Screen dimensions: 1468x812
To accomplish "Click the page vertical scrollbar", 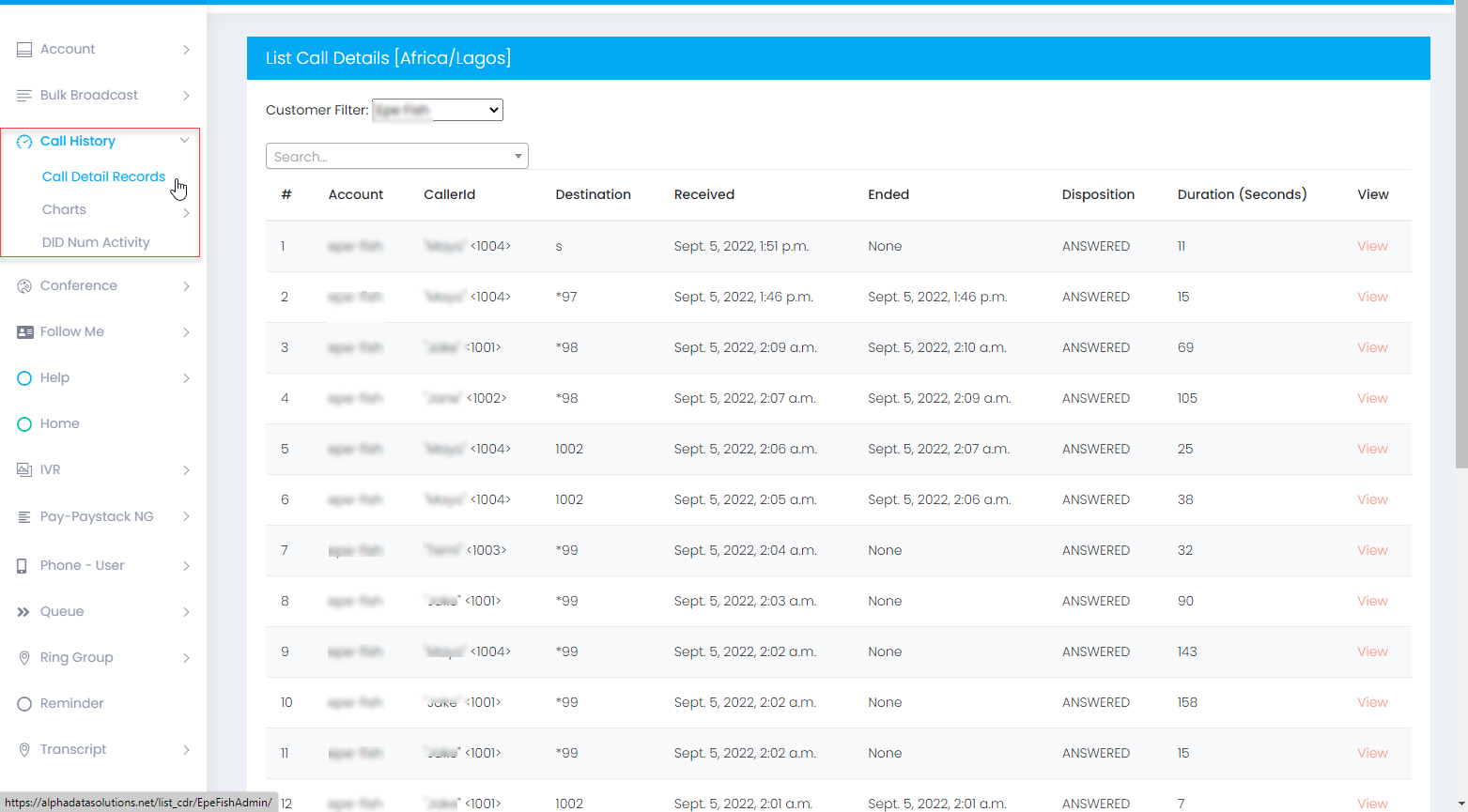I will click(1460, 235).
